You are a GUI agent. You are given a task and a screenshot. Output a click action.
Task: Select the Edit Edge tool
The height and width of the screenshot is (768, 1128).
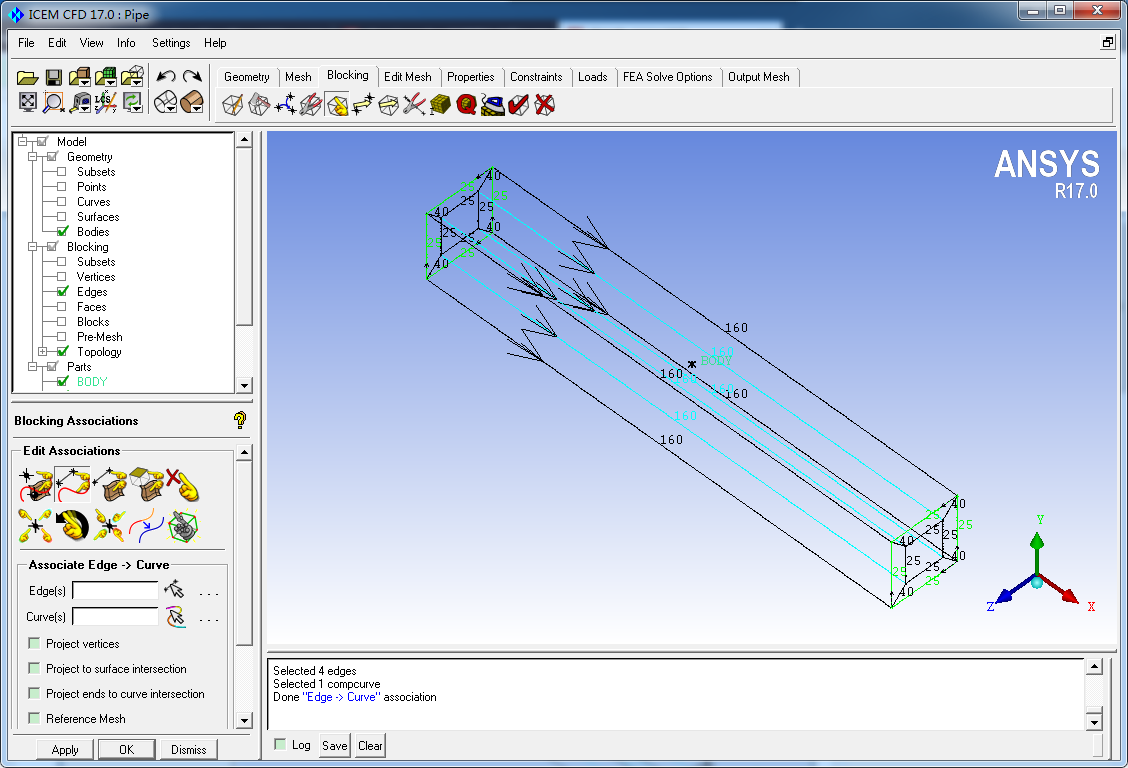[414, 105]
